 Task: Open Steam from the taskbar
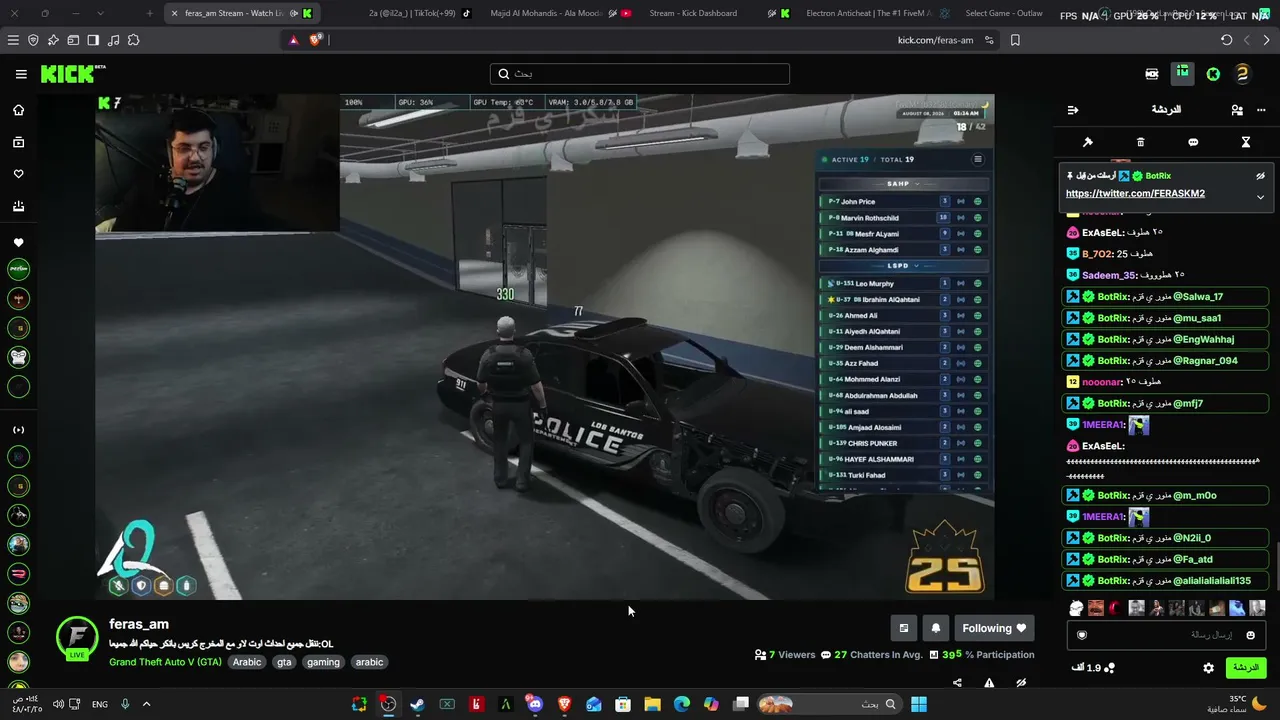pos(417,704)
